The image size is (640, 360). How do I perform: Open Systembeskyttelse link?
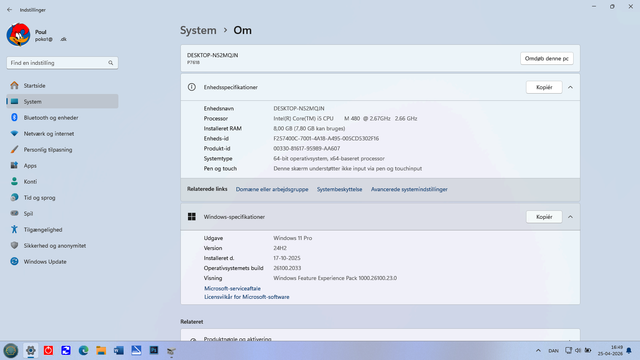(339, 189)
